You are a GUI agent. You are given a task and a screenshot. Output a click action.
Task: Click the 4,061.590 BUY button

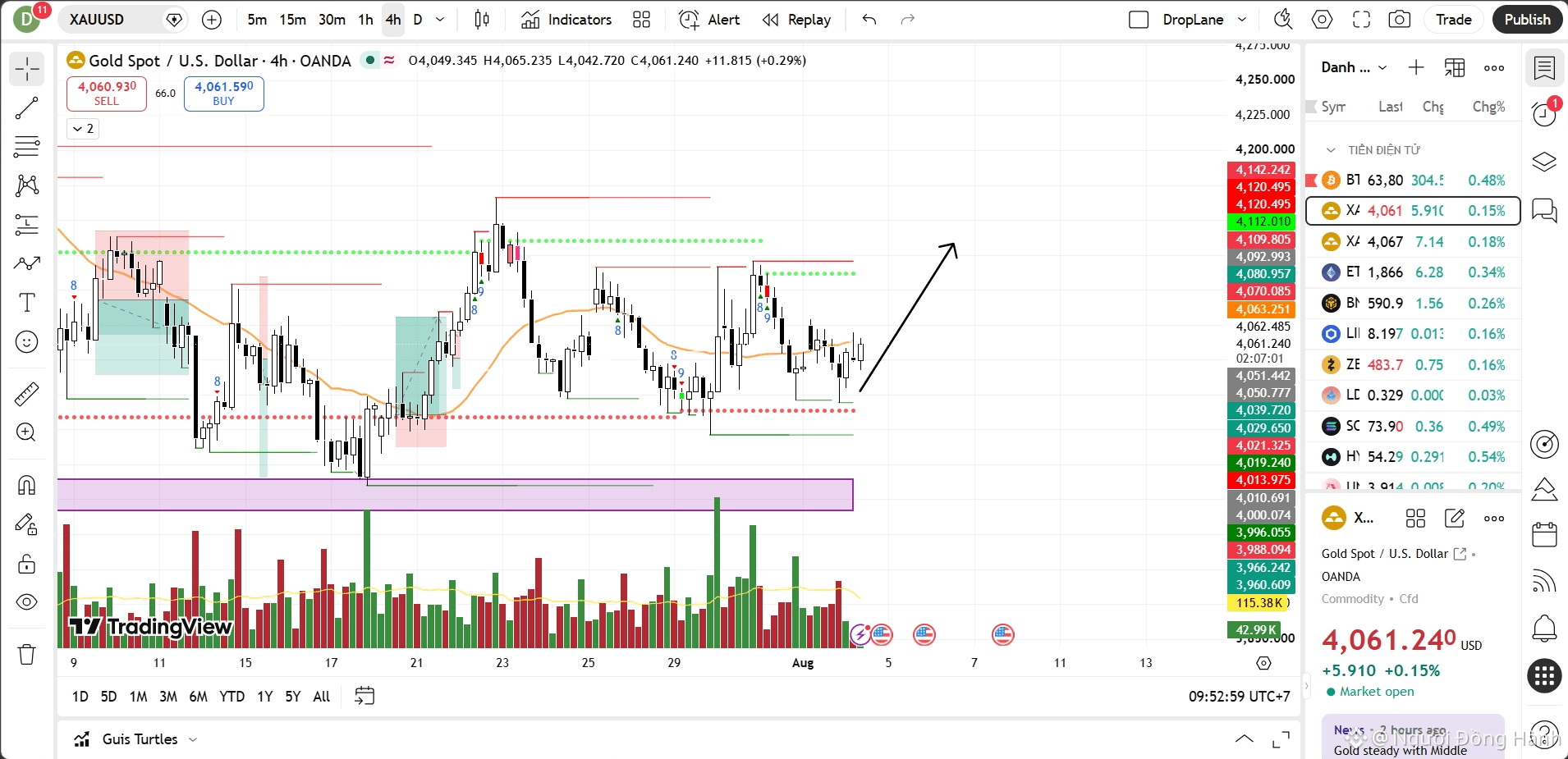coord(224,94)
